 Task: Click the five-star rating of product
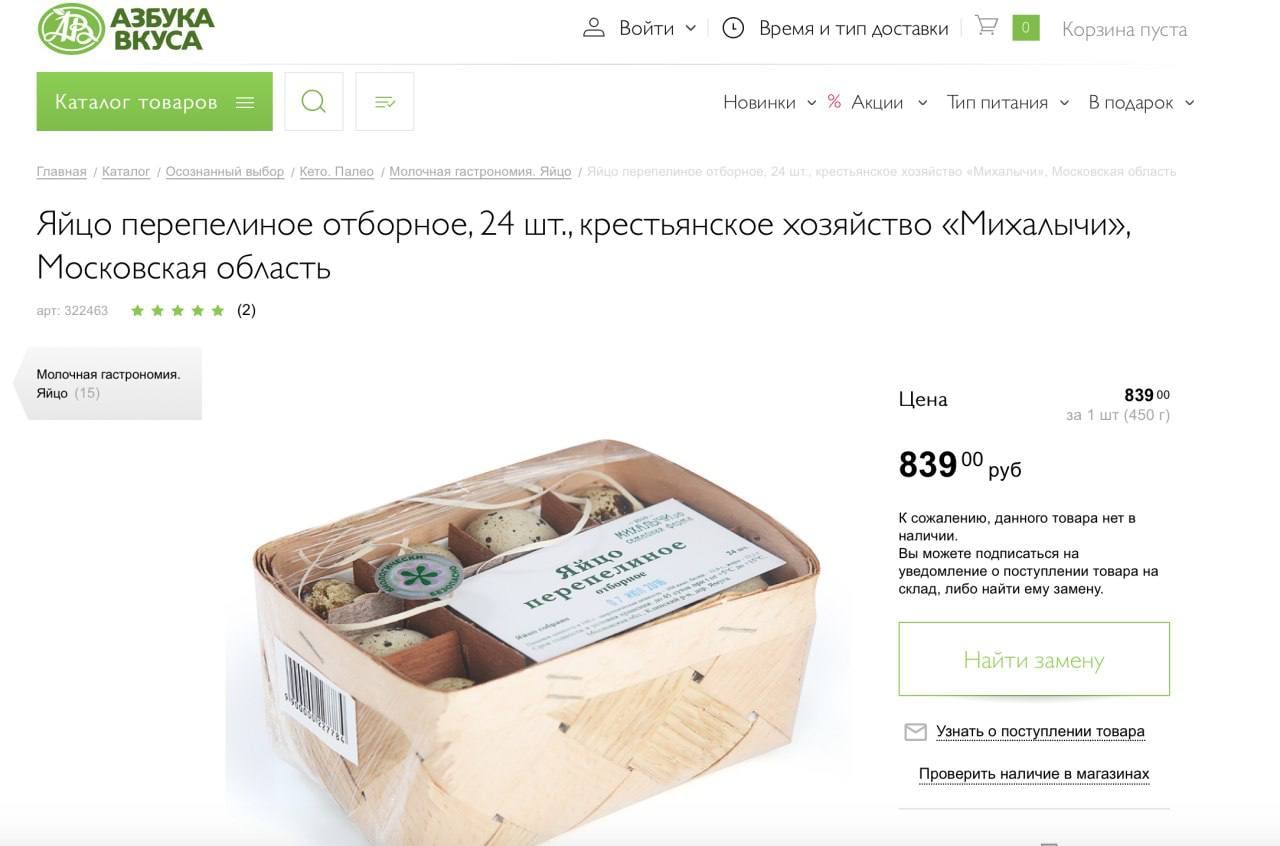pos(178,310)
